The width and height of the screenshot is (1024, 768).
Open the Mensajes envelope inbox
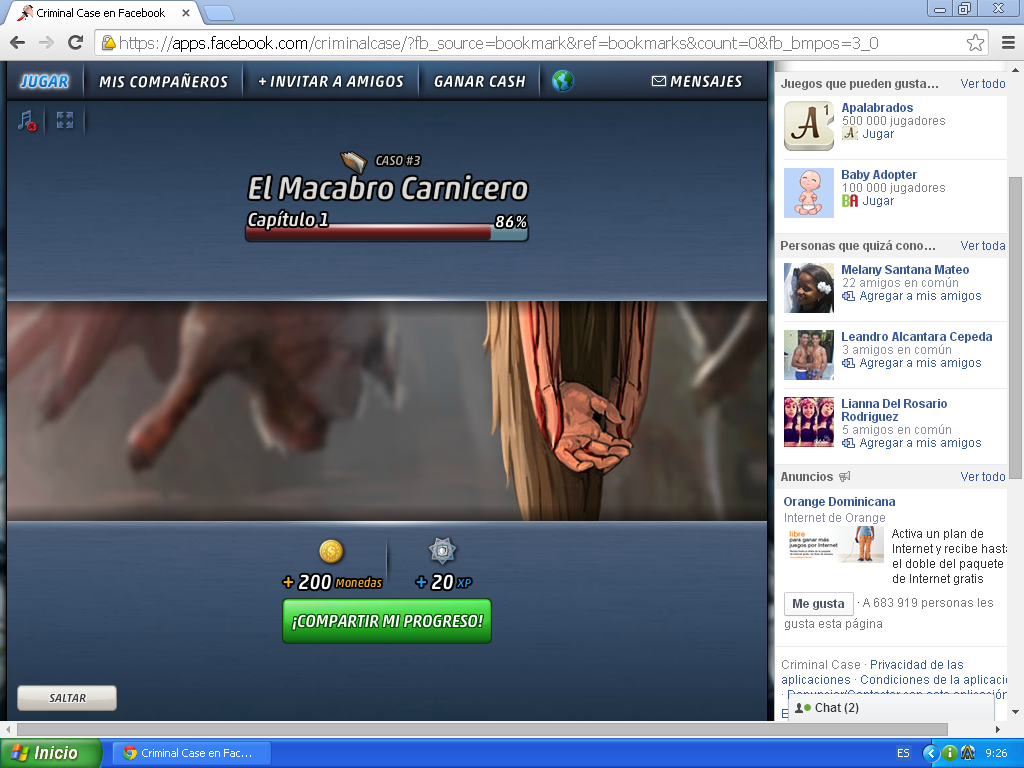(x=697, y=81)
